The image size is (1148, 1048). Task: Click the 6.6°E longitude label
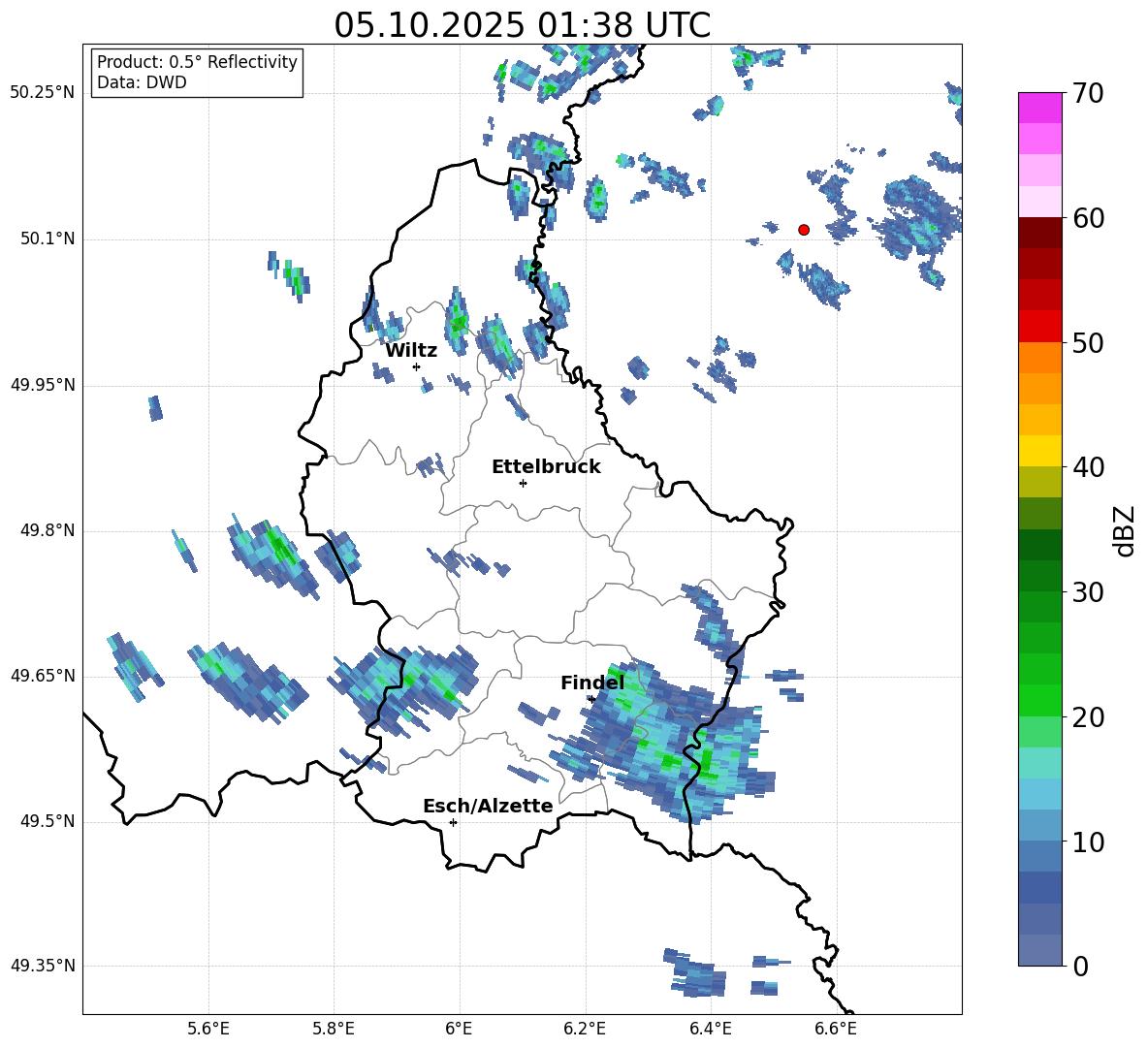pyautogui.click(x=836, y=1029)
